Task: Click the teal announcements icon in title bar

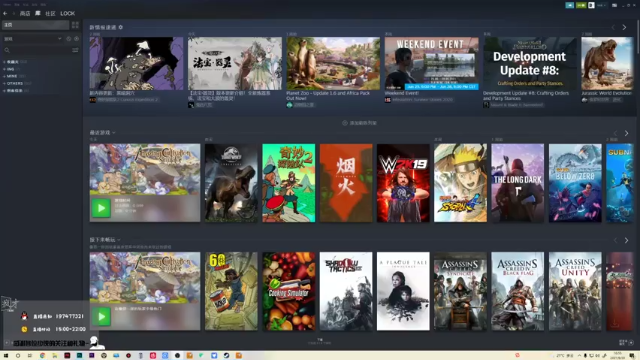Action: (570, 5)
